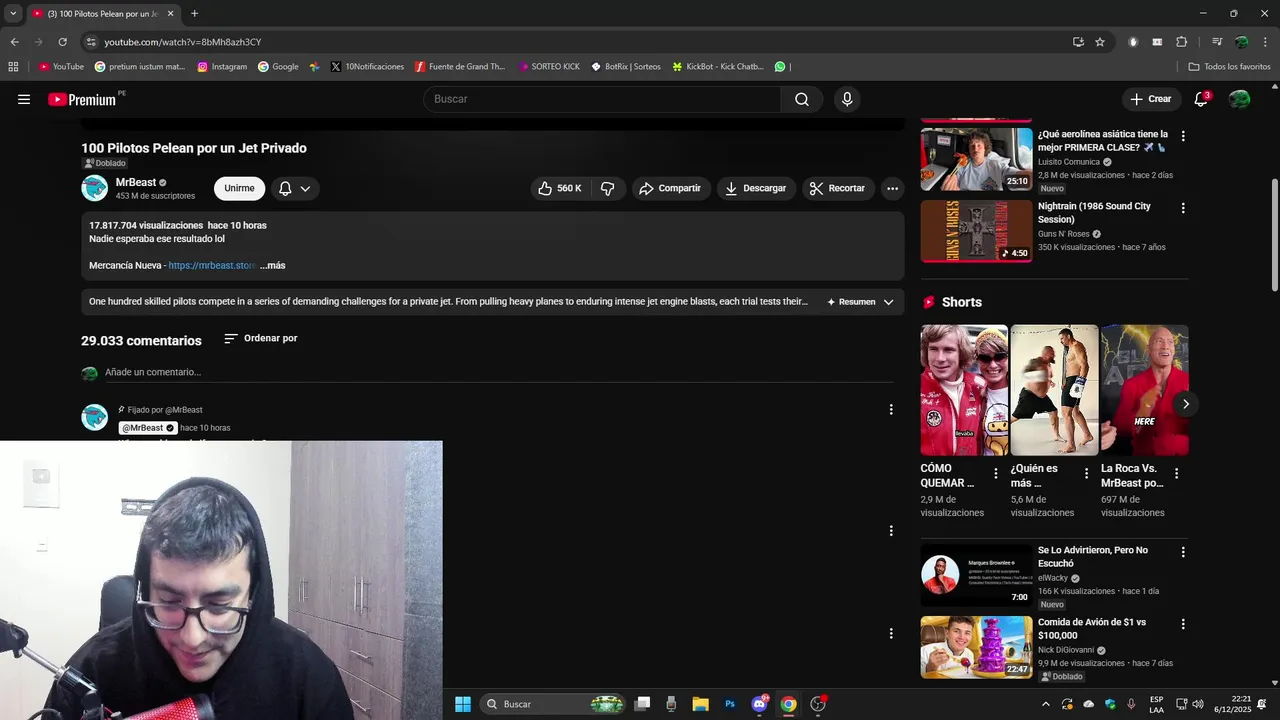
Task: Open Nightrain 4:50 video thumbnail
Action: pos(976,231)
